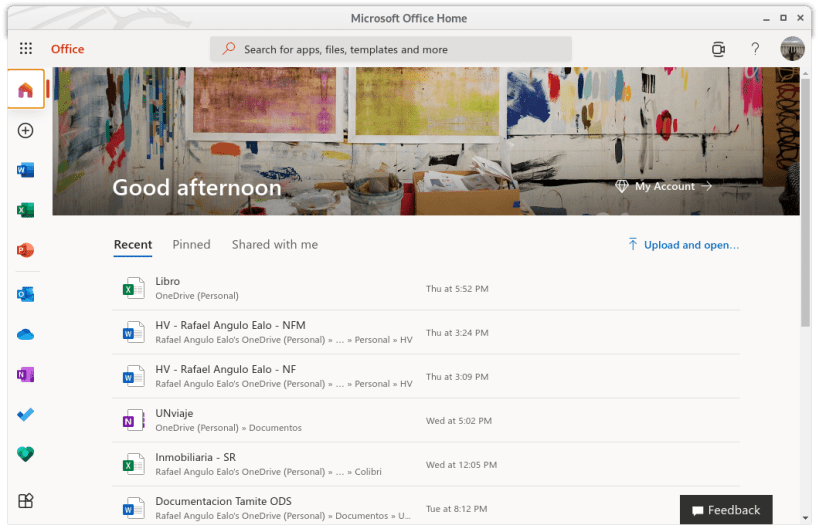
Task: Switch to the Recent tab
Action: (133, 245)
